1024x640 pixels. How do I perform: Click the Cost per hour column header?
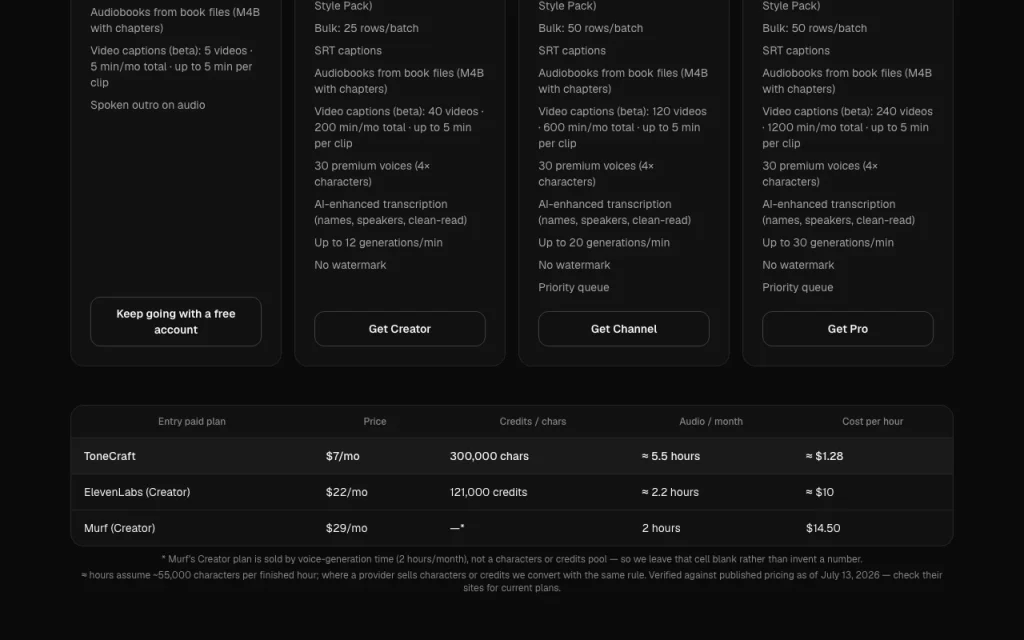pos(872,421)
